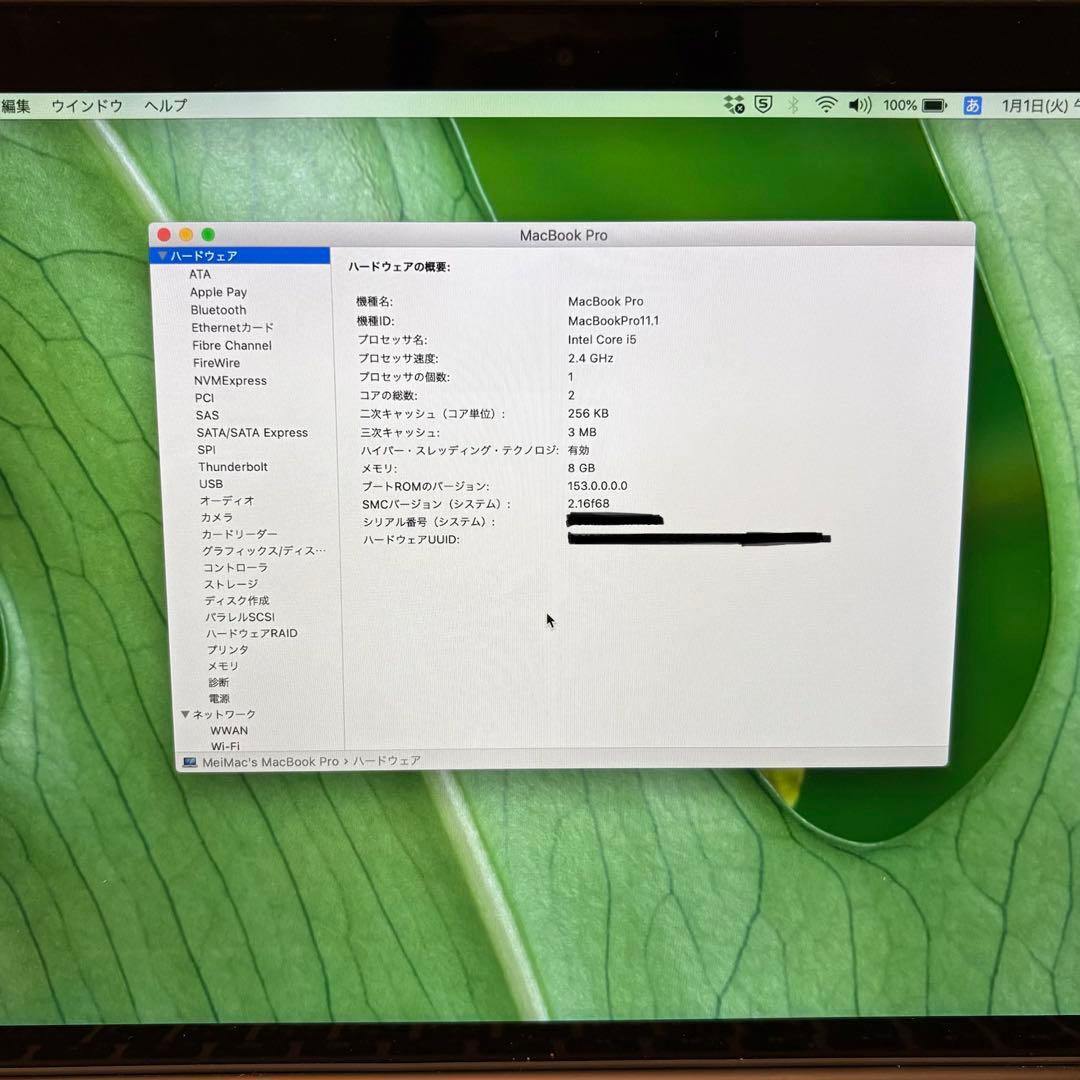
Task: Collapse the ハードウェア section triangle
Action: point(162,255)
